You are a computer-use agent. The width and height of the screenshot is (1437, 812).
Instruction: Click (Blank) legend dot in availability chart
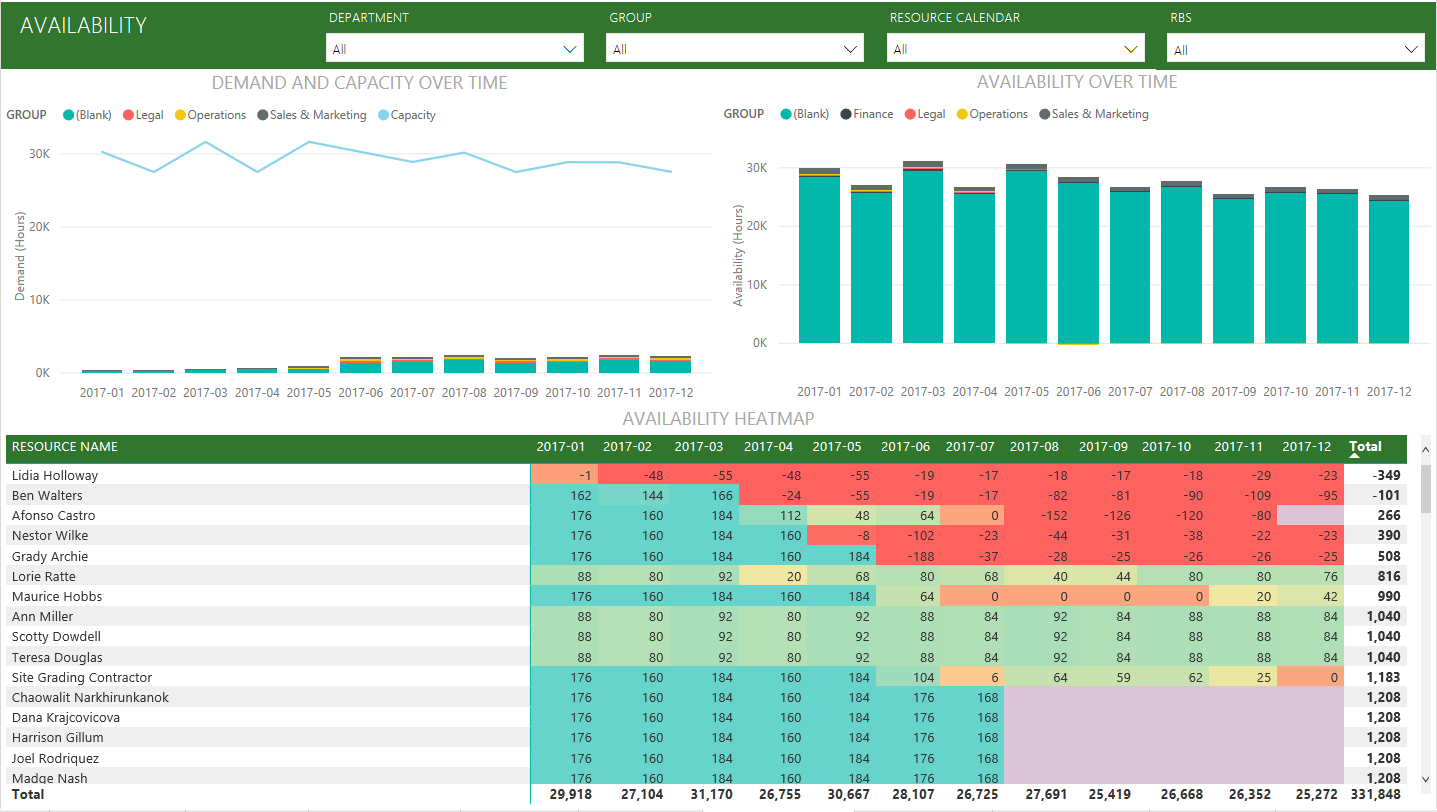[x=786, y=114]
